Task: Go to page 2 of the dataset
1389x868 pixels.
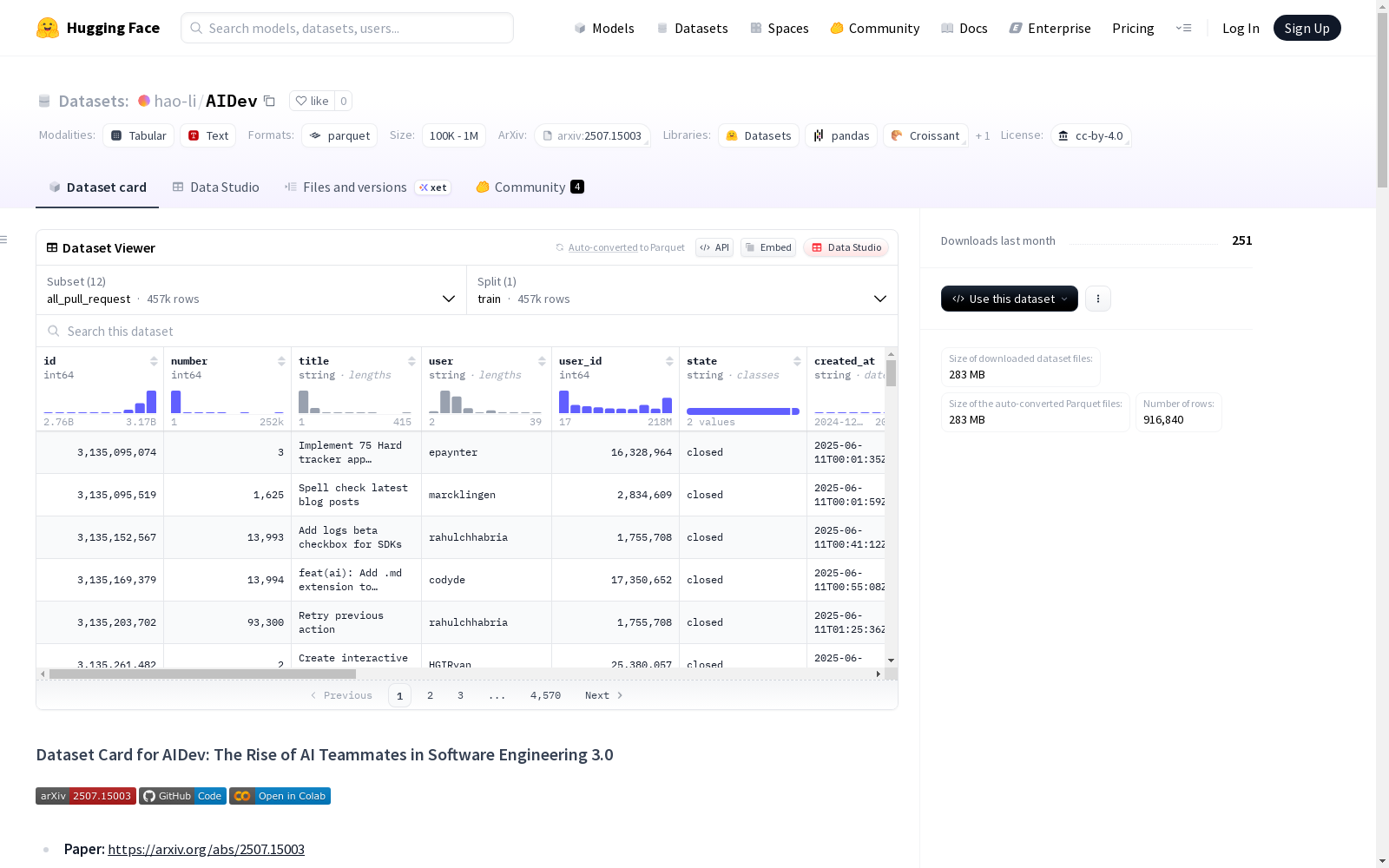Action: [430, 695]
